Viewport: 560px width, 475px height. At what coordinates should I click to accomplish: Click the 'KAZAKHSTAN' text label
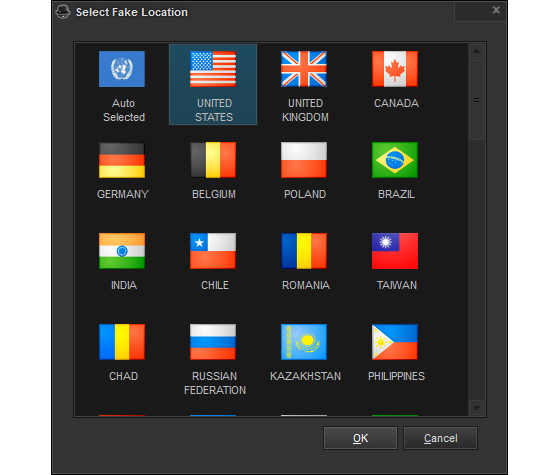(x=305, y=376)
